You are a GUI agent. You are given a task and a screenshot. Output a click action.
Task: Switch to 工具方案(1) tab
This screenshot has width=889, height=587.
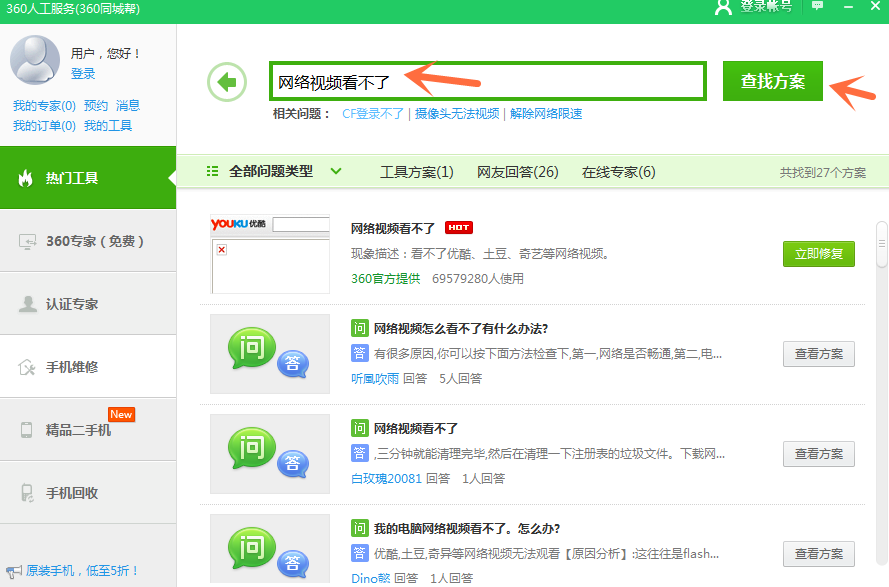coord(417,172)
